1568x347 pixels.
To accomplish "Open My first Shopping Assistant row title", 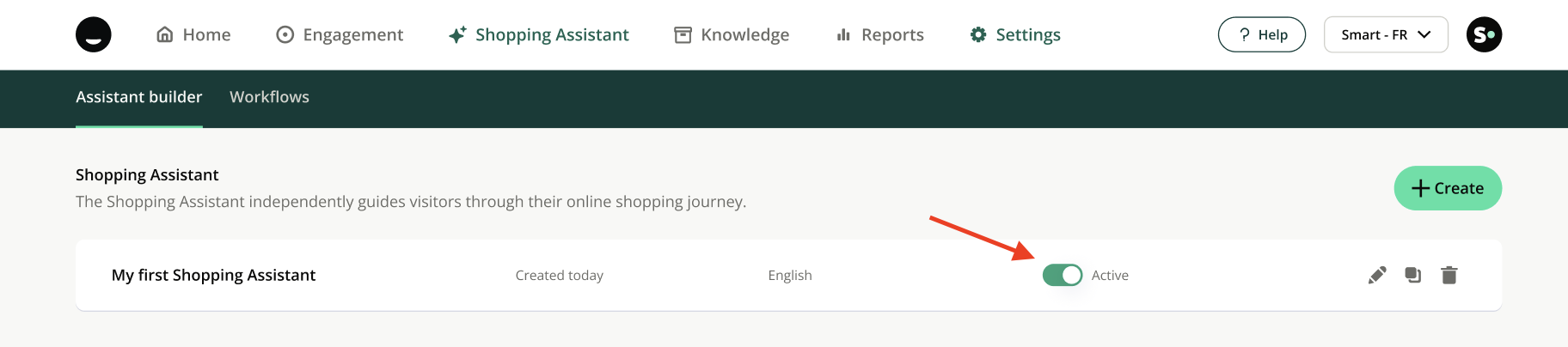I will [x=213, y=275].
